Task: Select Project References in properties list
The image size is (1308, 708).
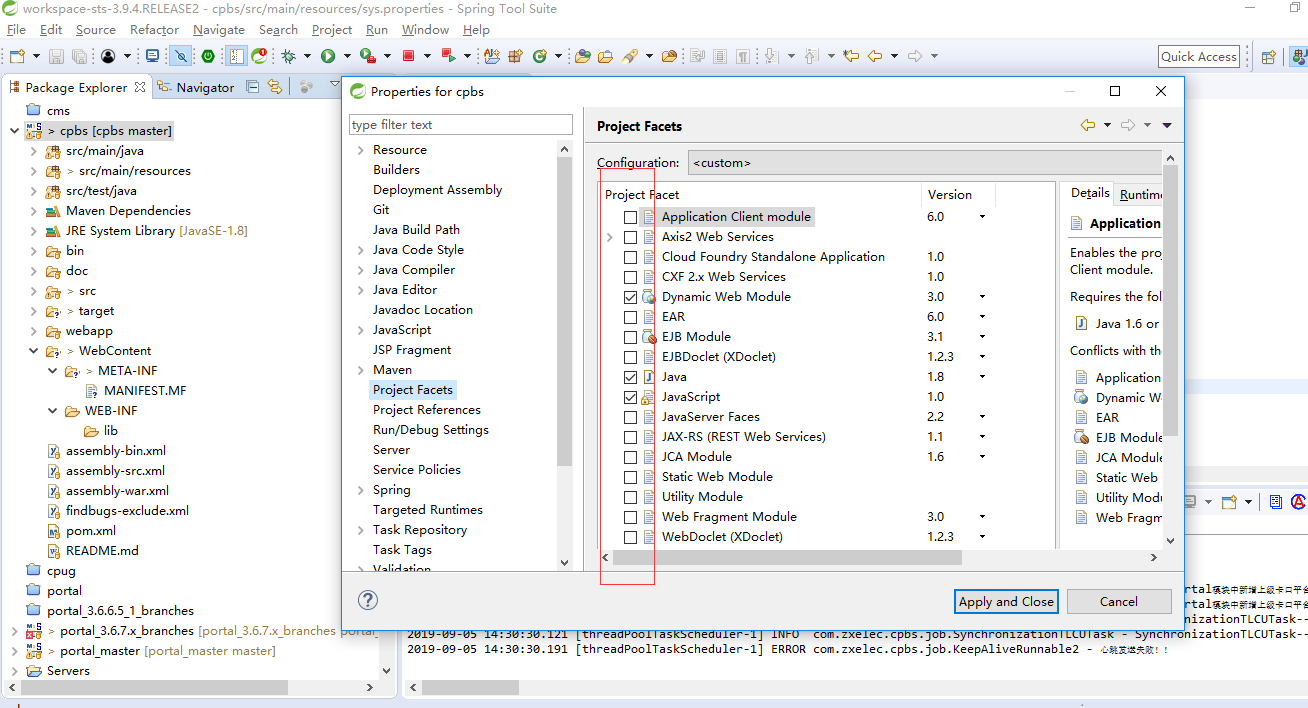Action: pos(426,410)
